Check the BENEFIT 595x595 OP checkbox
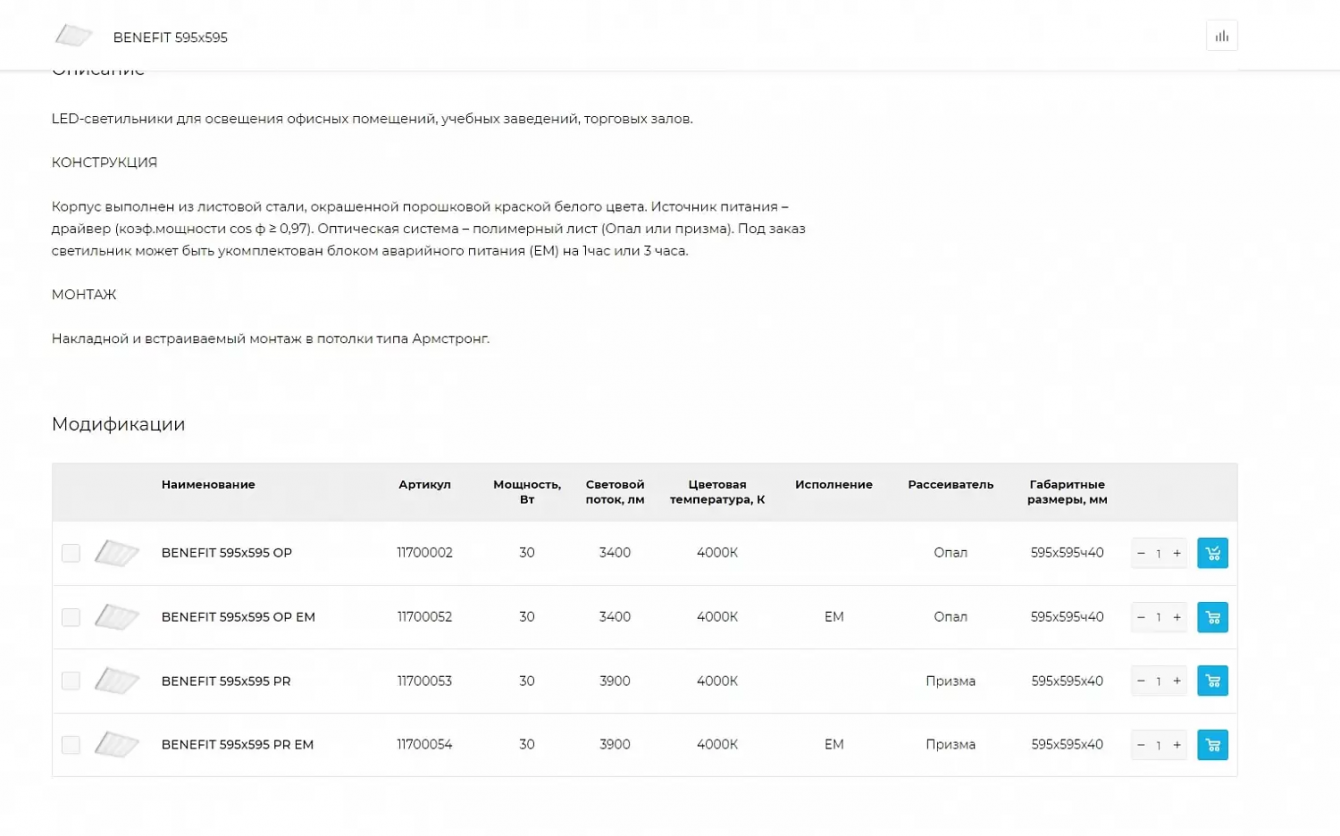Screen dimensions: 1340x836 (x=71, y=553)
